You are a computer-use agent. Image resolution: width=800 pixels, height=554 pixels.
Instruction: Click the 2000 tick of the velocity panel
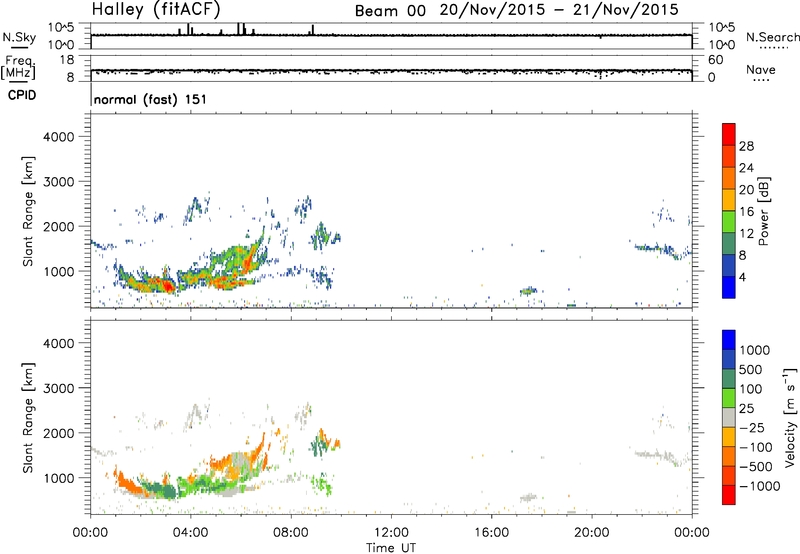[58, 433]
